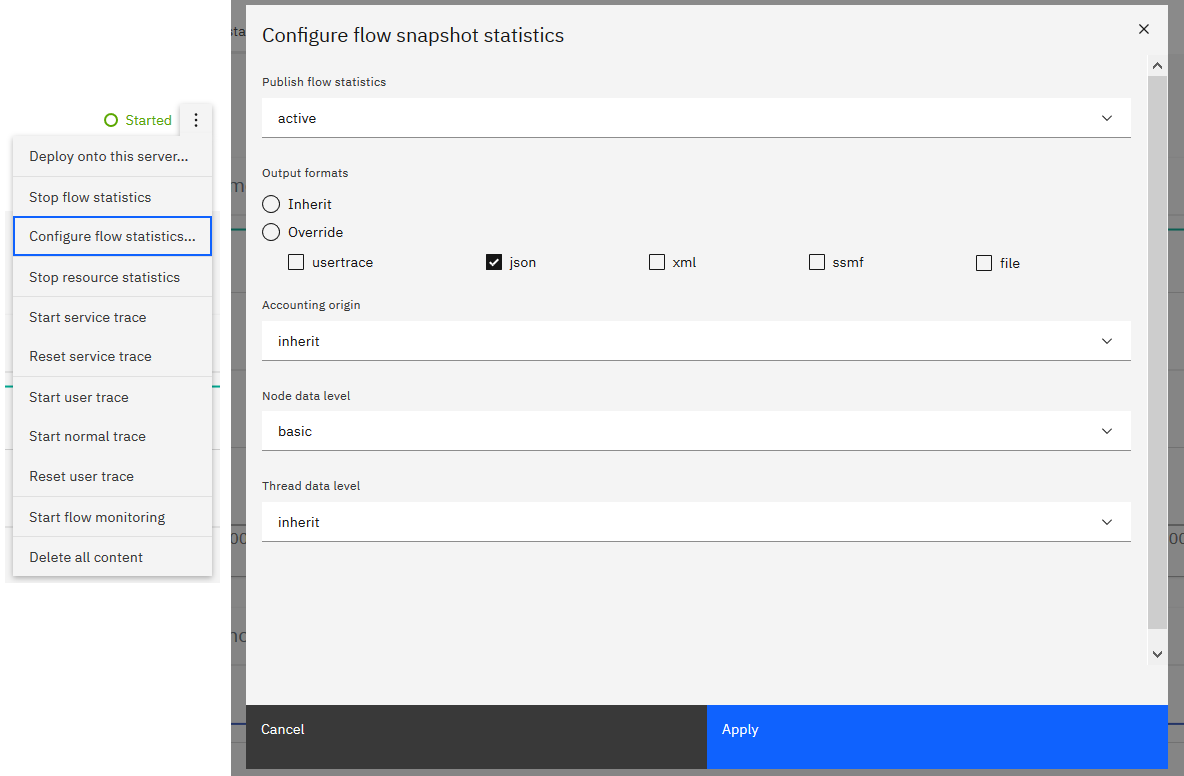
Task: Select the Inherit output formats radio button
Action: pos(271,204)
